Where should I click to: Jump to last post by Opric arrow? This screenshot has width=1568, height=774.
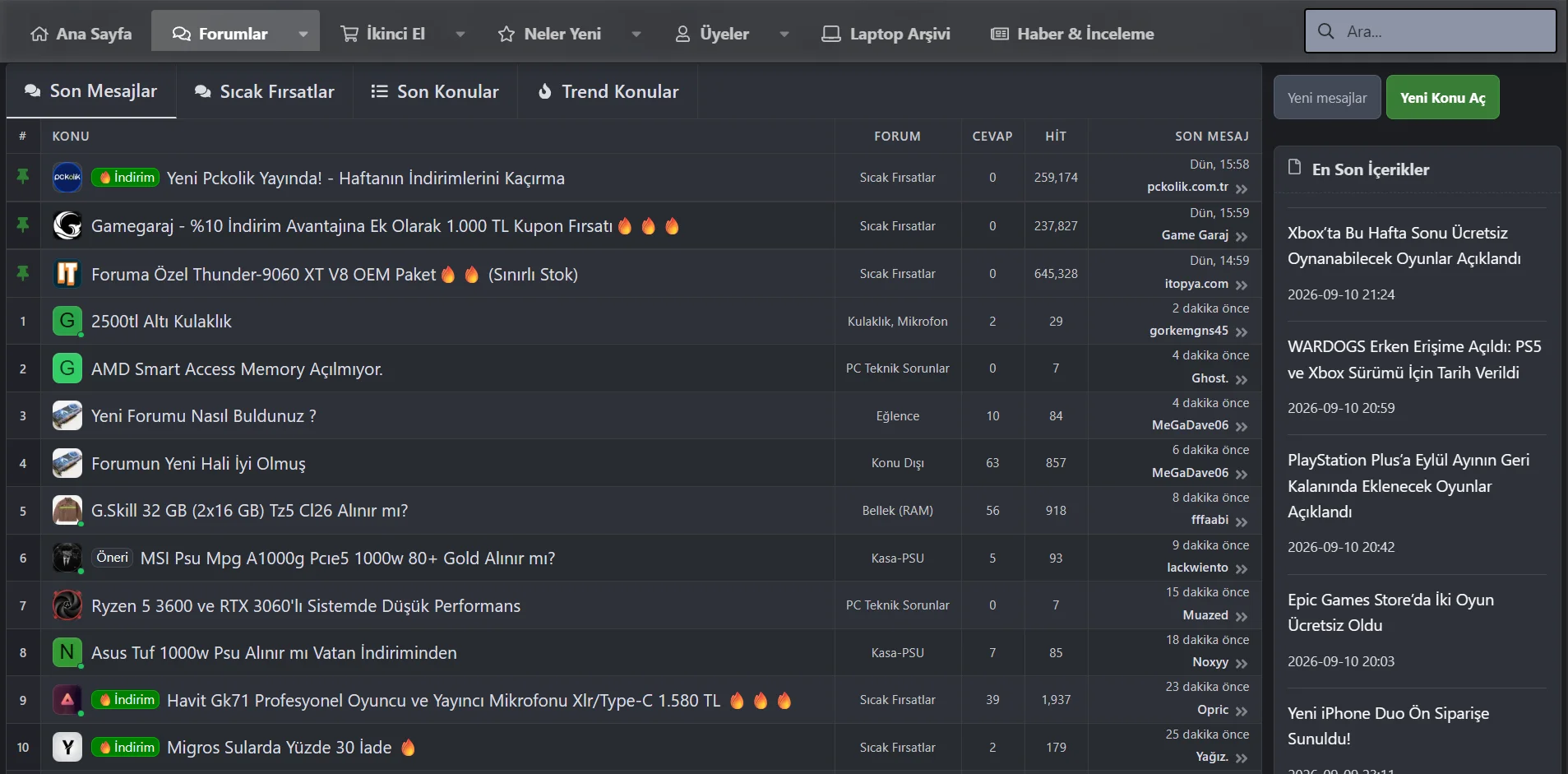[x=1242, y=711]
